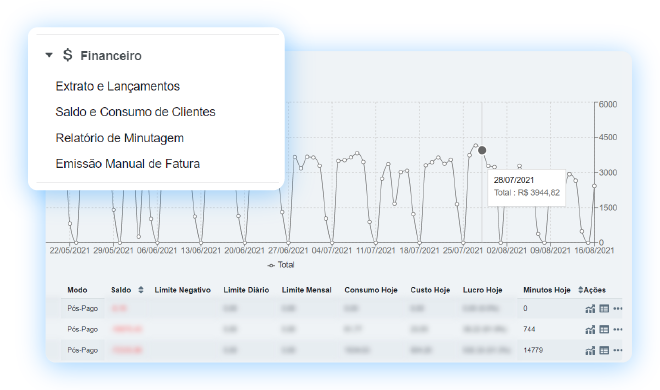The width and height of the screenshot is (660, 390).
Task: Open Emissão Manual de Fatura
Action: tap(128, 164)
